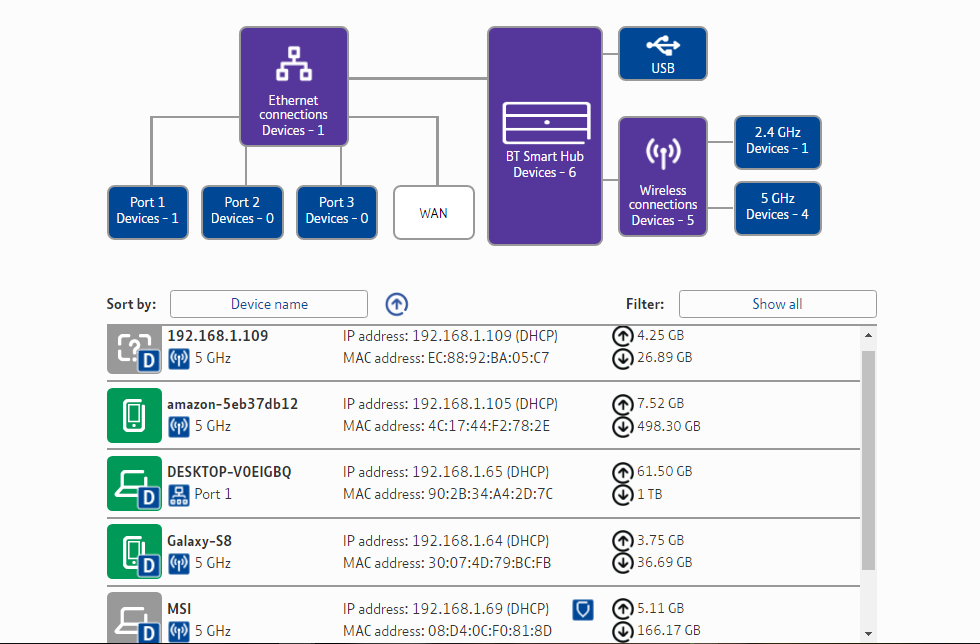This screenshot has width=980, height=644.
Task: Open the Filter Show all dropdown
Action: point(777,304)
